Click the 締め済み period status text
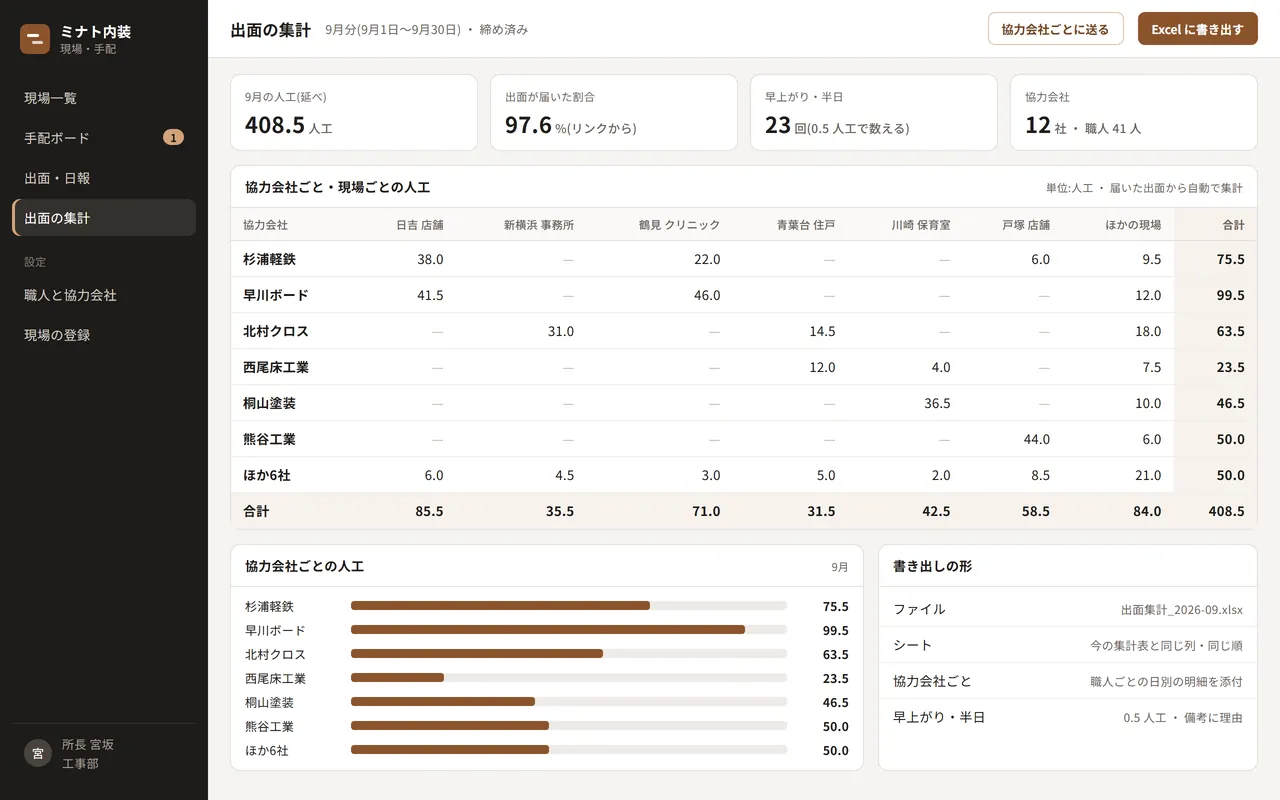Viewport: 1280px width, 800px height. coord(504,30)
